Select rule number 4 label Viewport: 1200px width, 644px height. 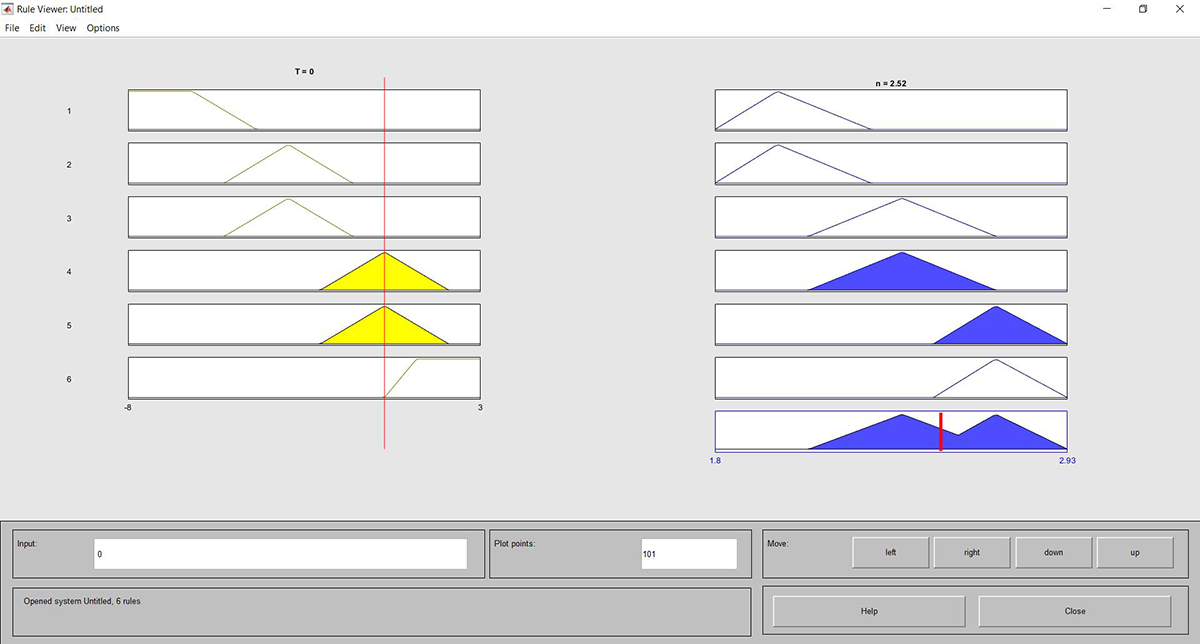coord(69,272)
